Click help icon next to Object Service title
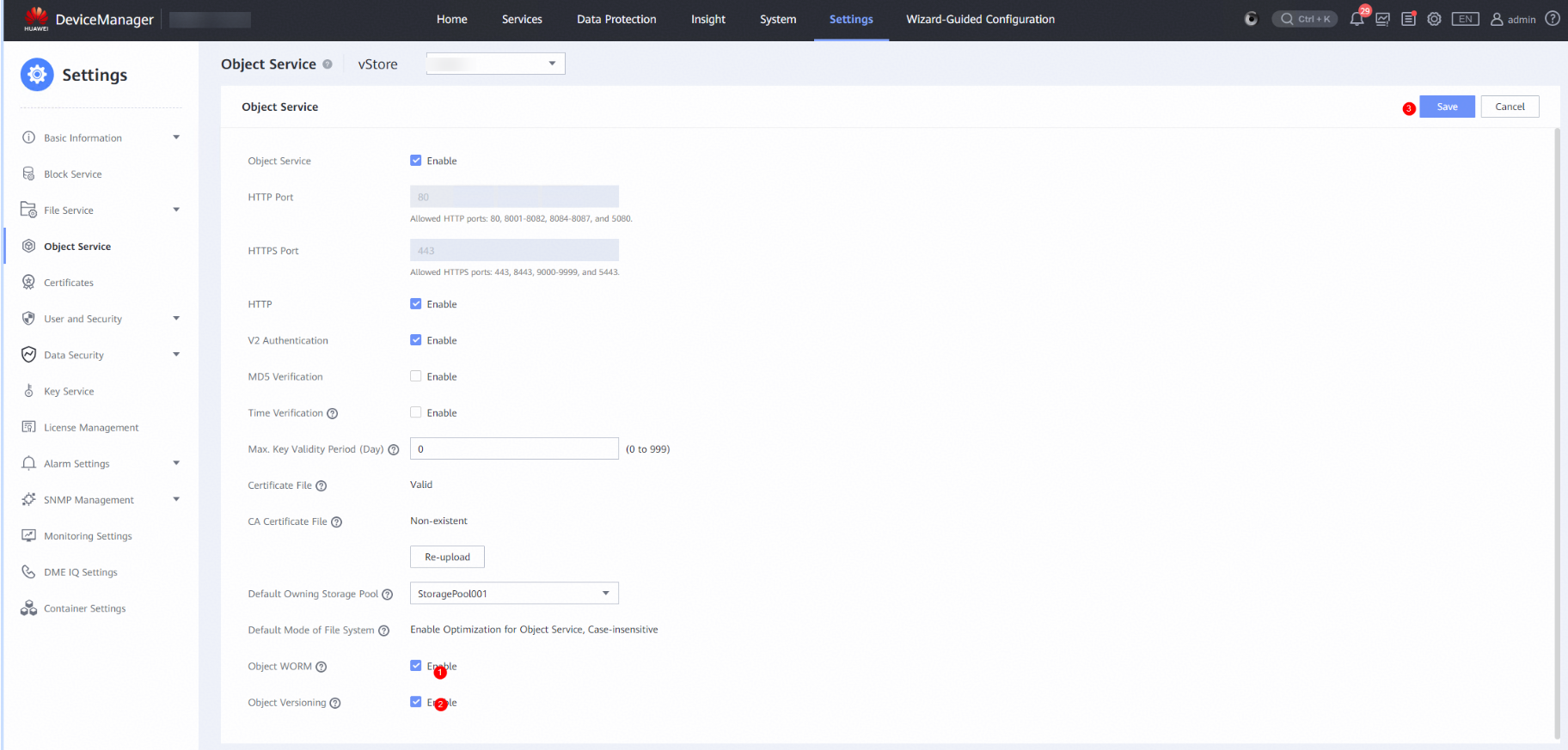The width and height of the screenshot is (1568, 750). [x=328, y=64]
